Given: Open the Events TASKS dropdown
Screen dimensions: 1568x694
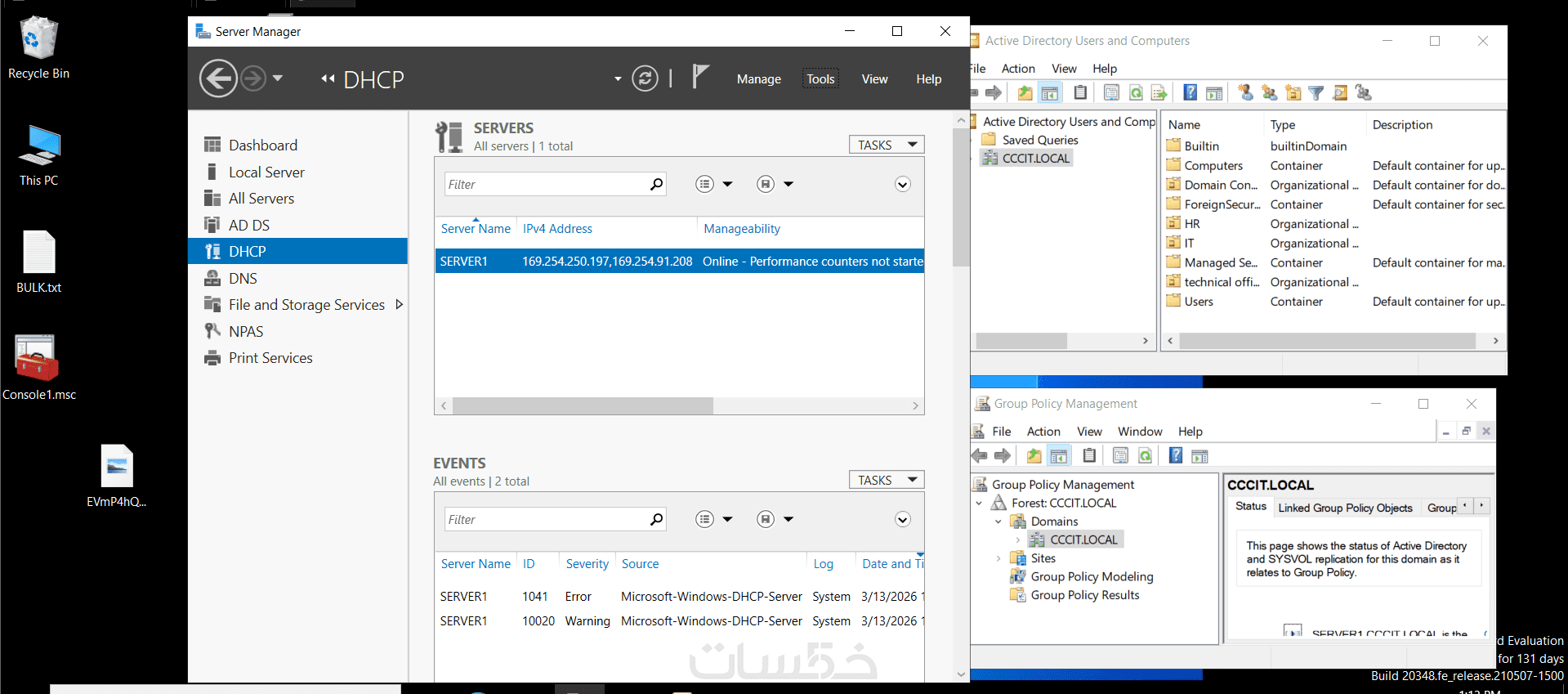Looking at the screenshot, I should (x=887, y=480).
